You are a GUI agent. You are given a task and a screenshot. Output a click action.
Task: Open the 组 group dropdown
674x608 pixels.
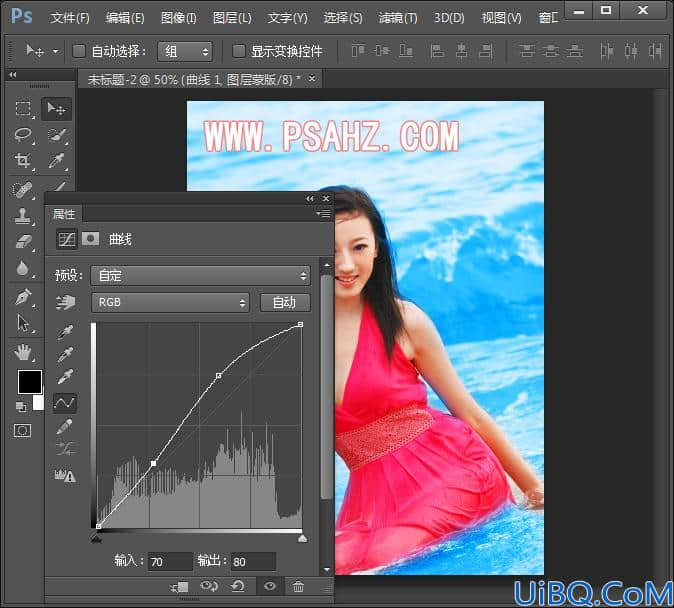185,52
